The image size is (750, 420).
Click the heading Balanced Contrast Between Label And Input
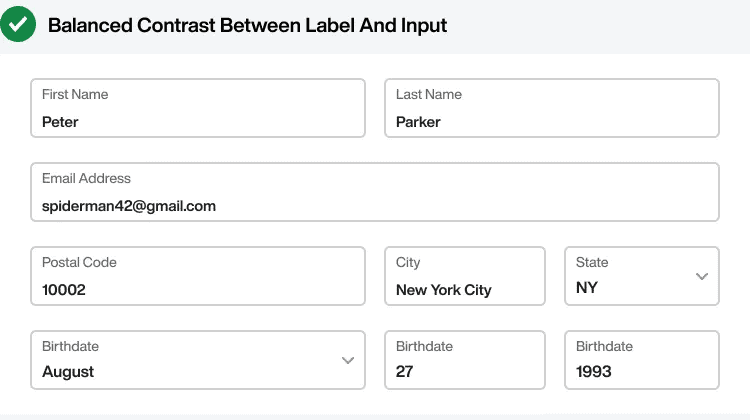[x=247, y=25]
